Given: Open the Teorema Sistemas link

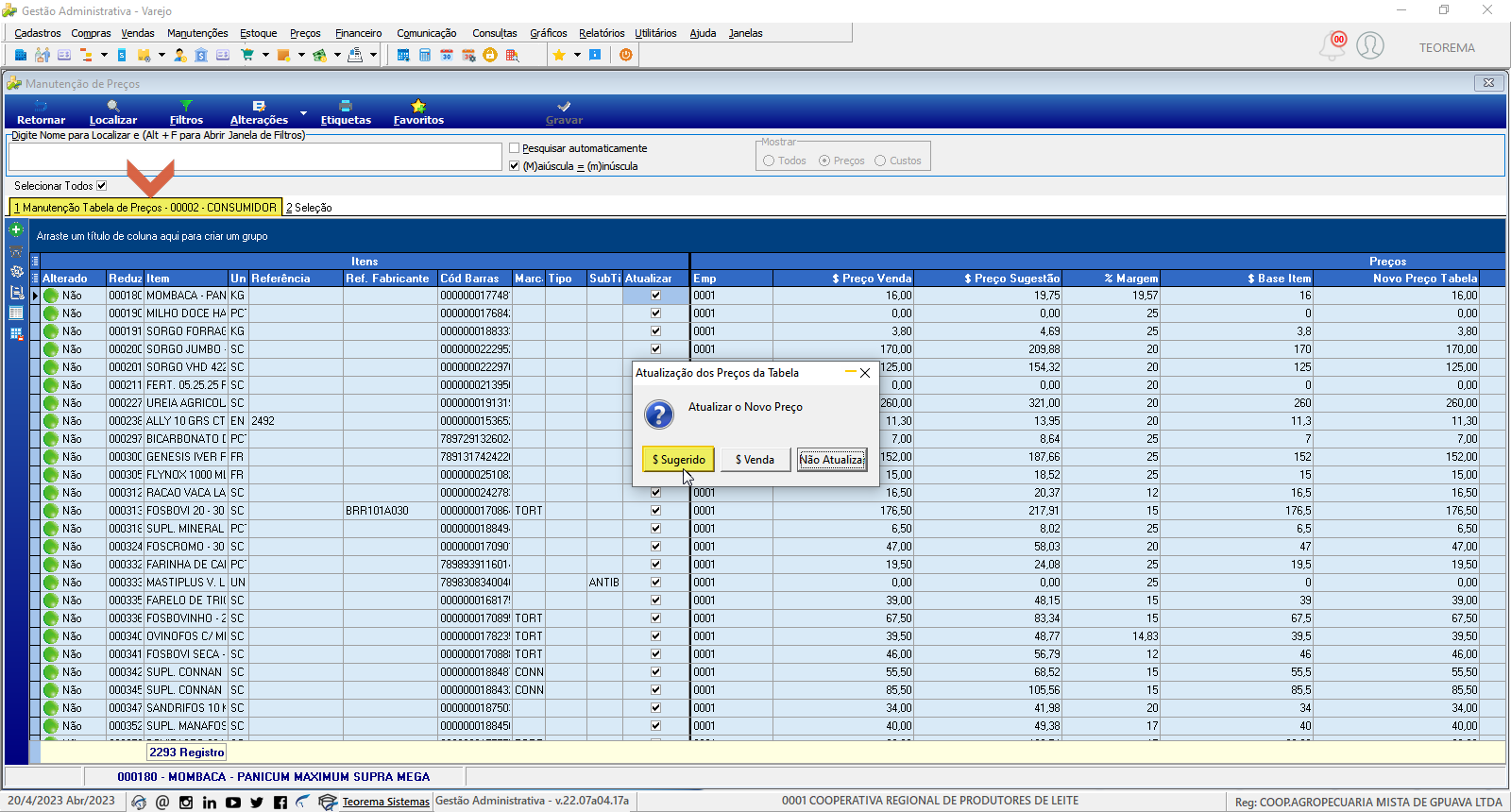Looking at the screenshot, I should pos(385,802).
